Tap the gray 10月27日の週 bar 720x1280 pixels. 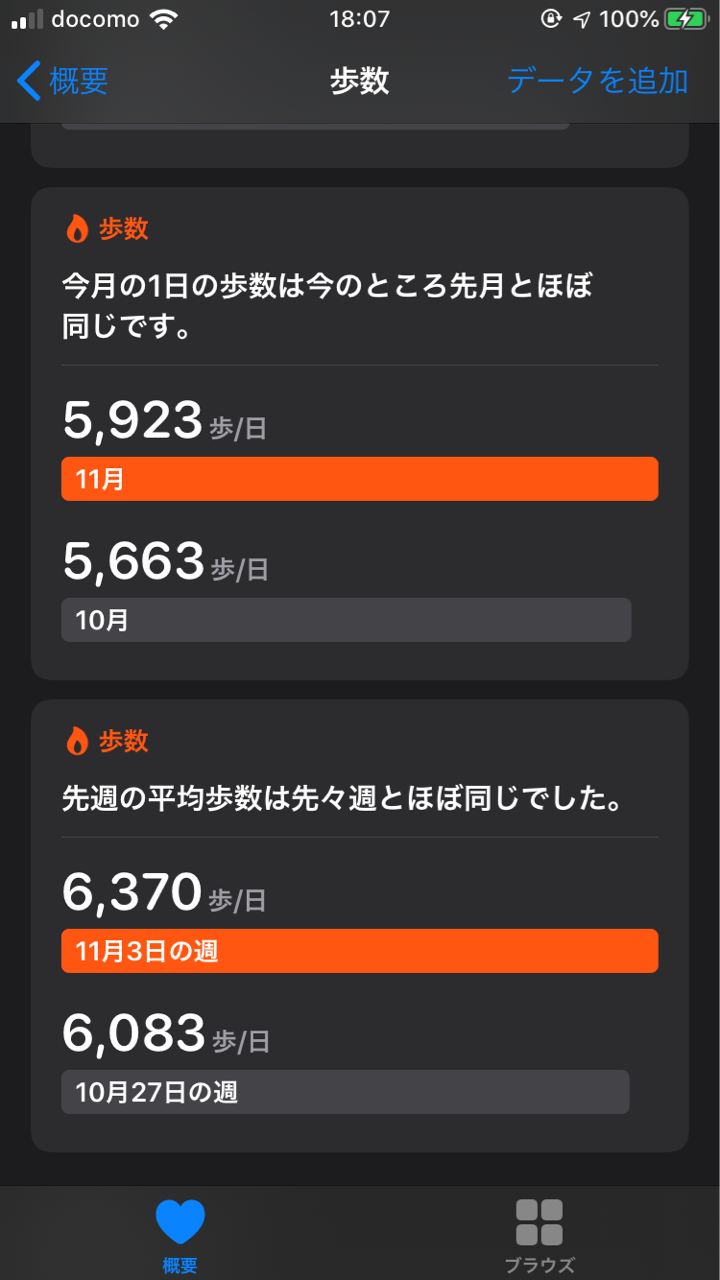(345, 1092)
